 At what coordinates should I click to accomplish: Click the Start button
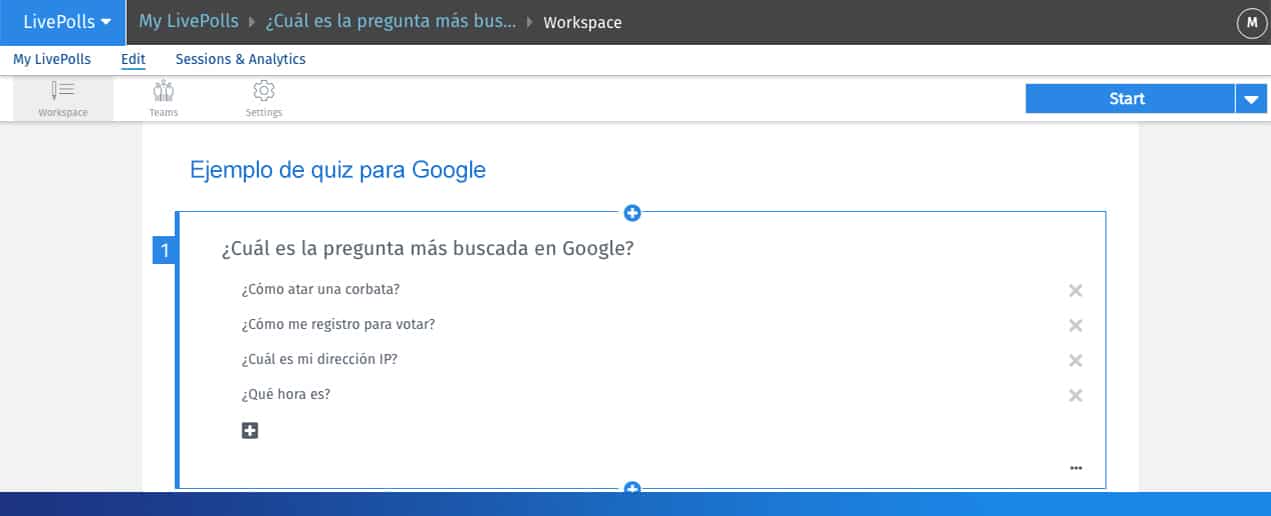pos(1130,98)
